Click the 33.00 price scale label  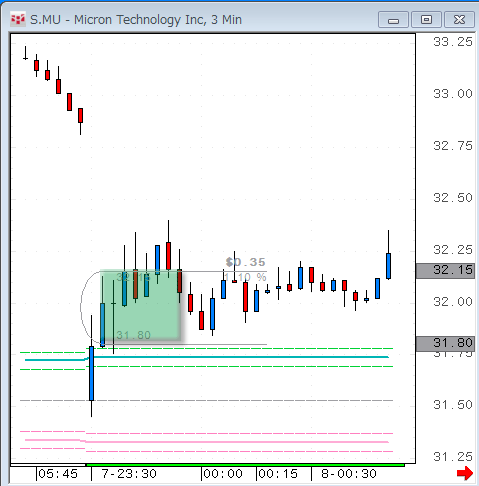tap(453, 94)
